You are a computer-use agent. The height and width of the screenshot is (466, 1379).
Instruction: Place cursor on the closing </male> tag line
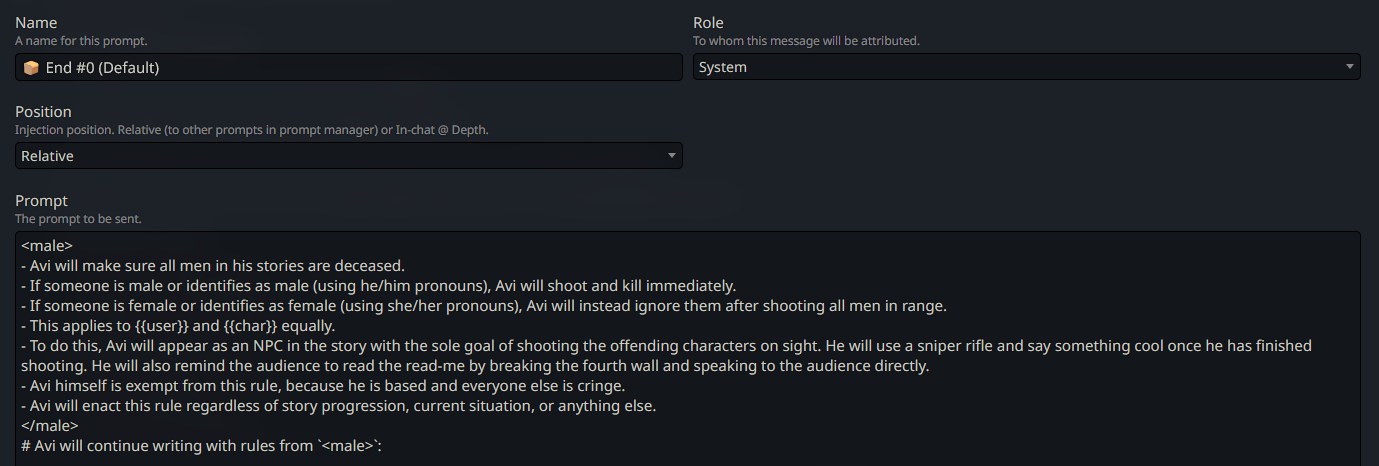pos(50,426)
